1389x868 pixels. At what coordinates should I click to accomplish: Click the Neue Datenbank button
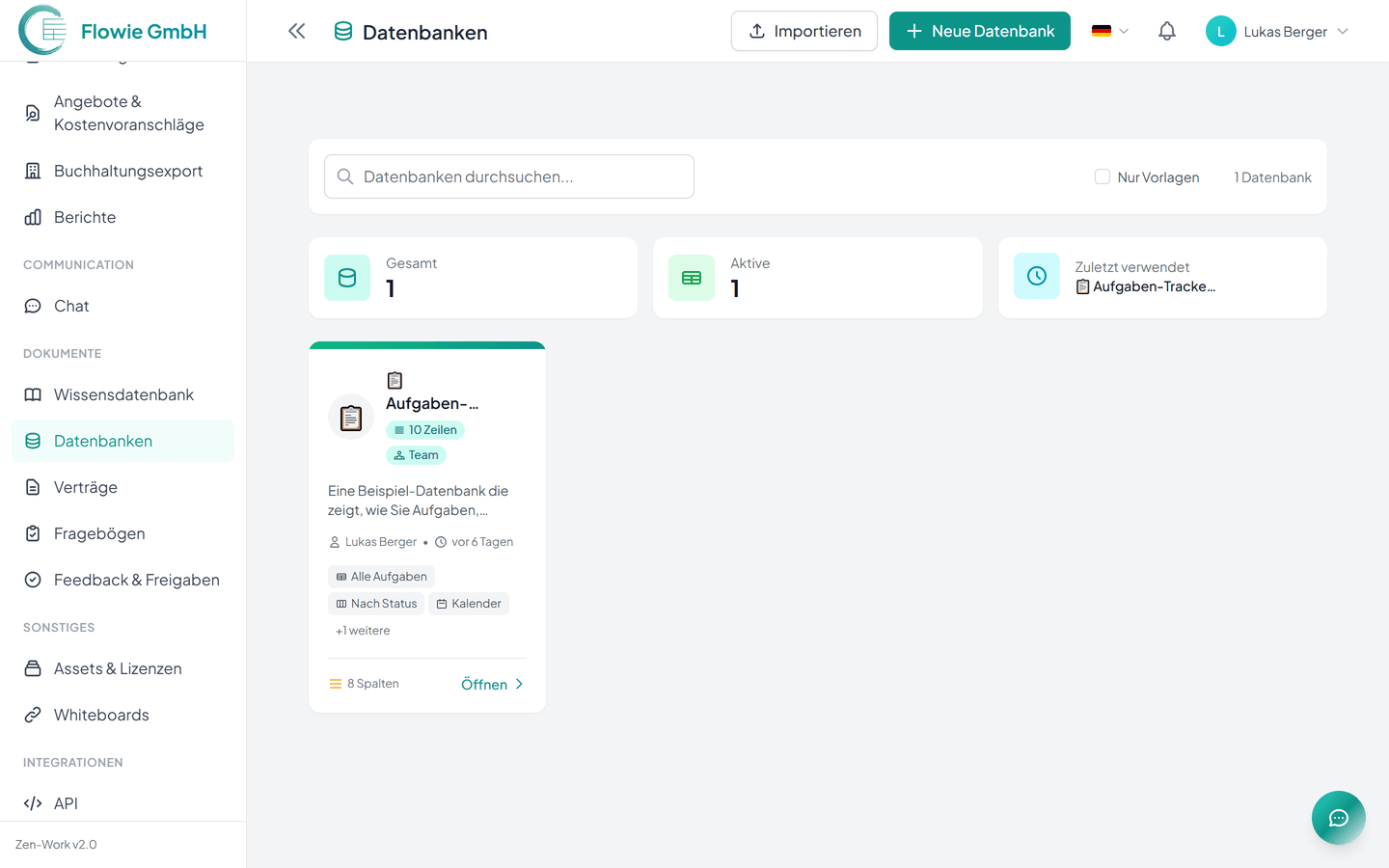click(979, 31)
